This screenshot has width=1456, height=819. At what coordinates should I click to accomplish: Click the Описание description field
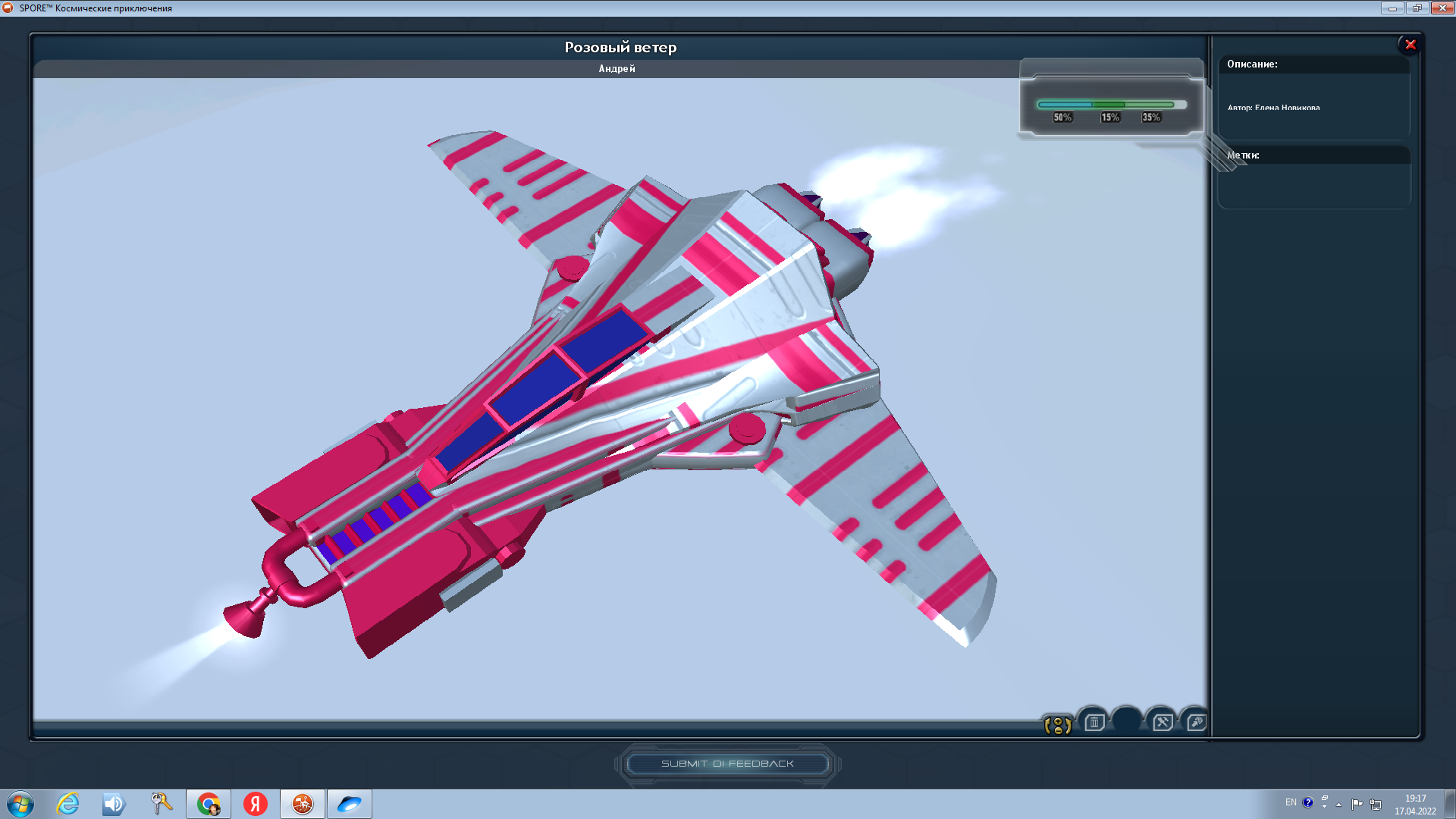[x=1313, y=106]
